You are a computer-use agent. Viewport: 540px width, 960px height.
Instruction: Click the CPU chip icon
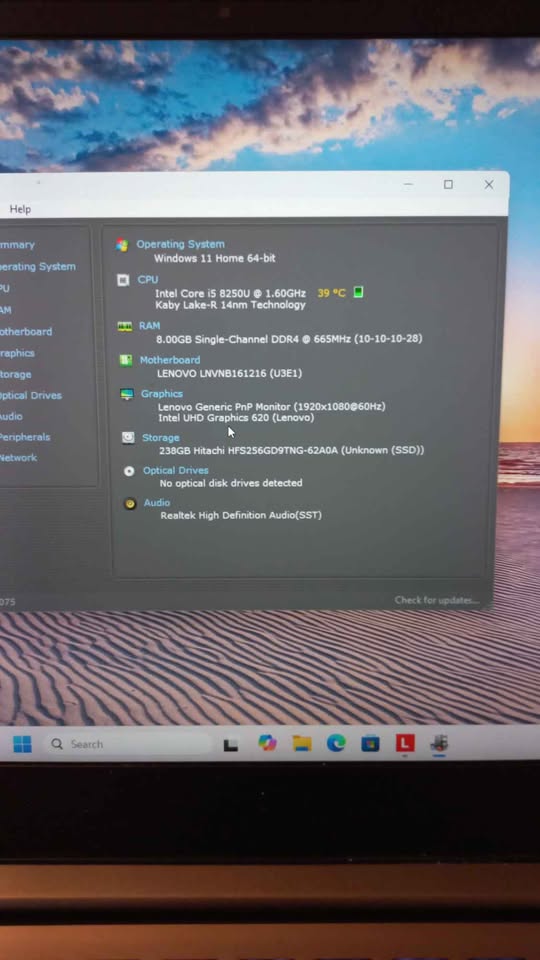(123, 280)
